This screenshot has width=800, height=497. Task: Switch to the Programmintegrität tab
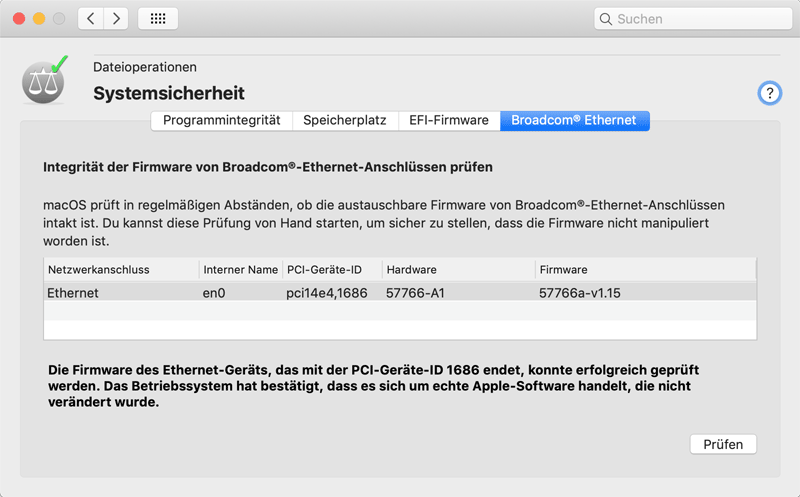tap(221, 120)
